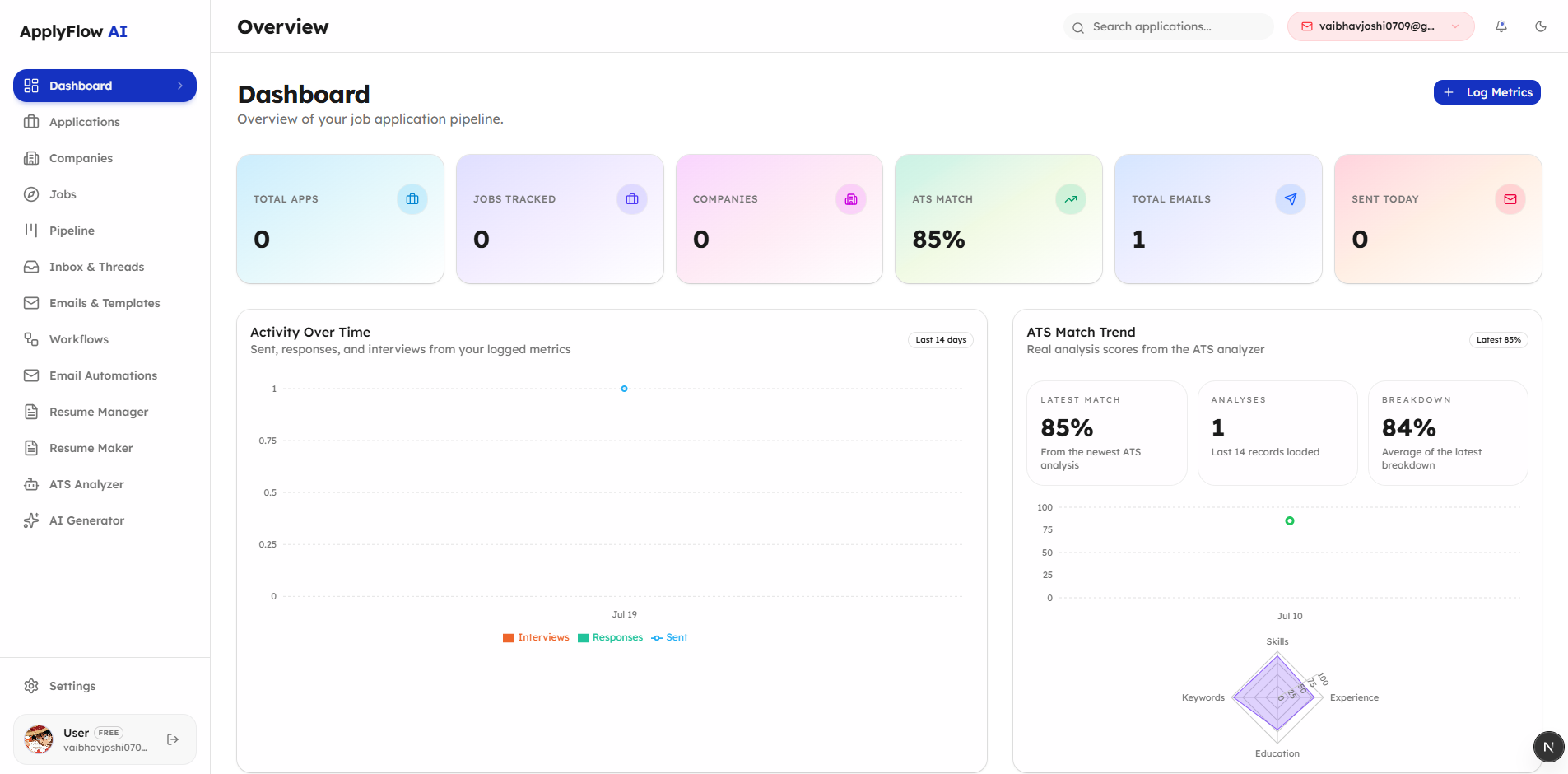Toggle the Sent series in chart legend
Viewport: 1568px width, 774px height.
point(669,637)
